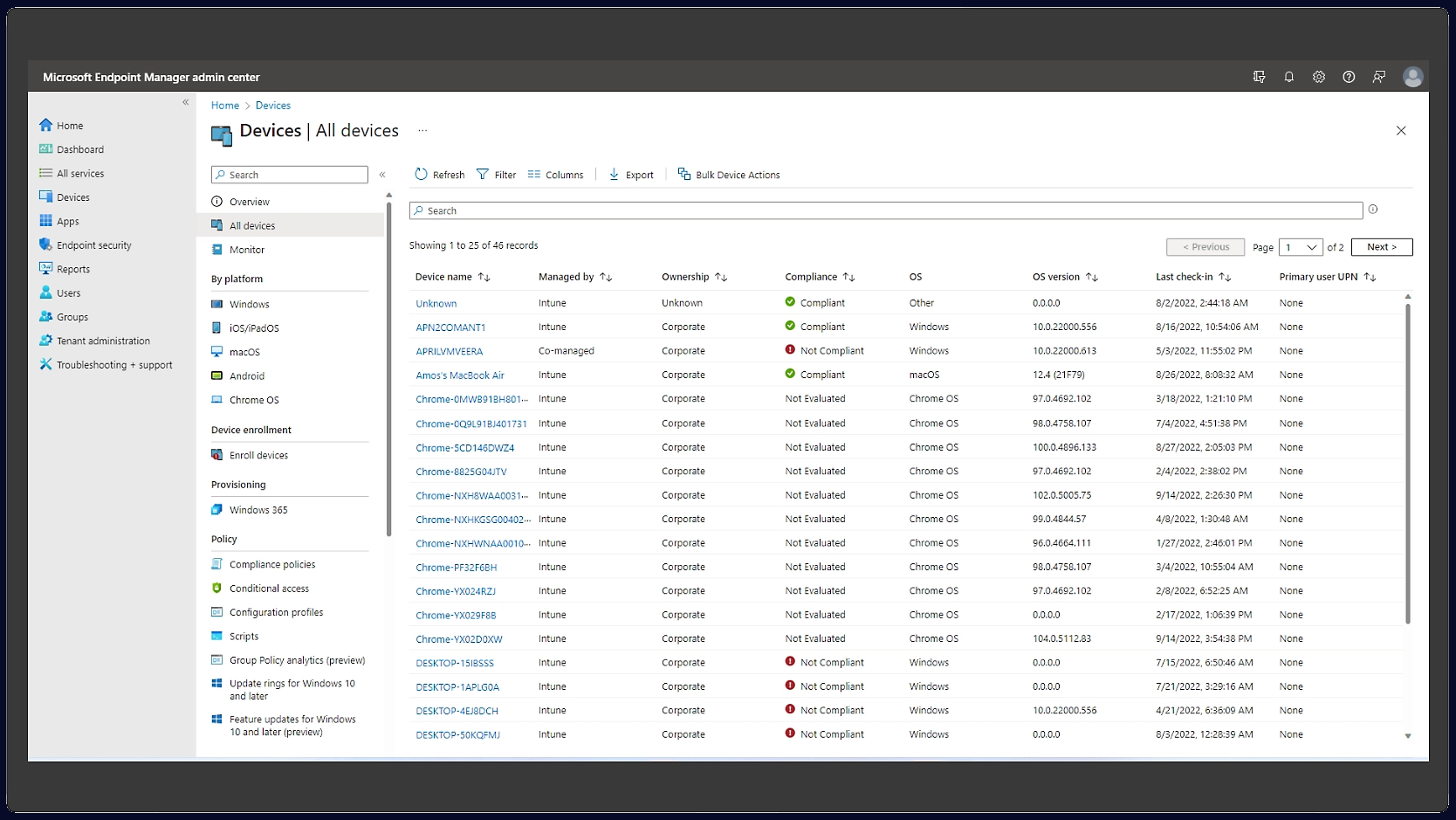Click the info icon beside search bar
The height and width of the screenshot is (820, 1456).
pyautogui.click(x=1373, y=210)
